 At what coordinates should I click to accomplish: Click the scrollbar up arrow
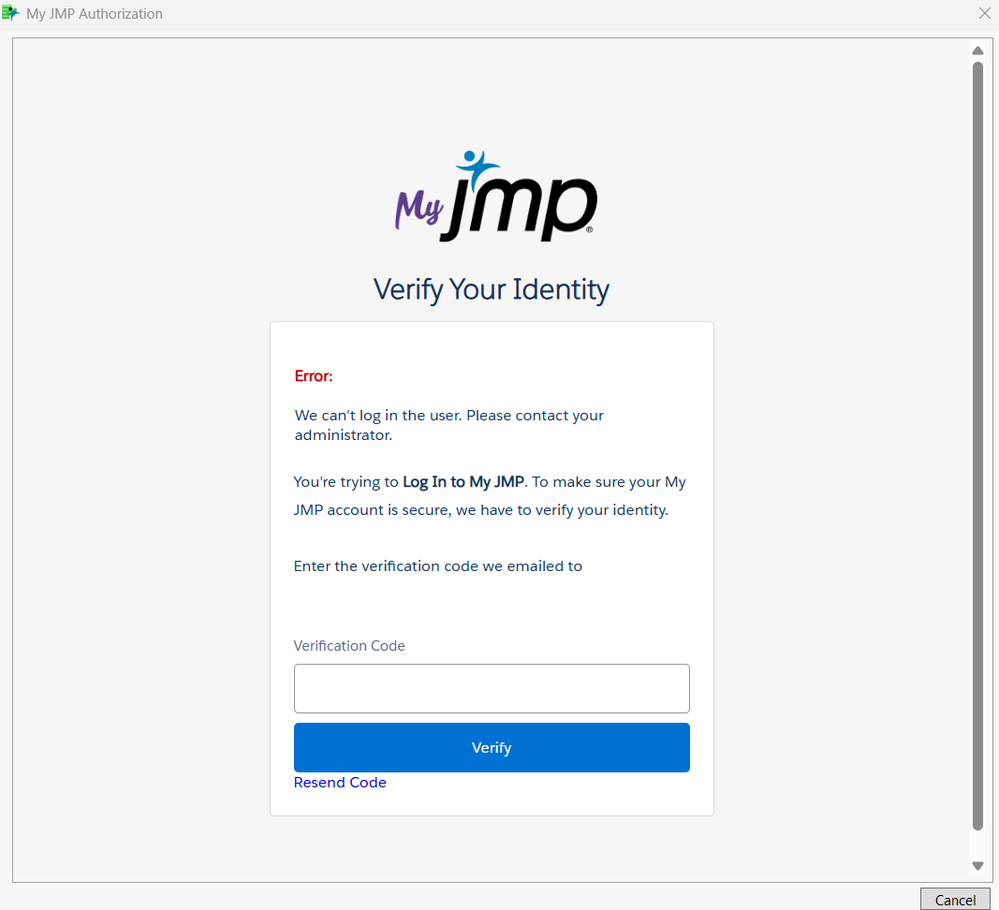[x=977, y=50]
